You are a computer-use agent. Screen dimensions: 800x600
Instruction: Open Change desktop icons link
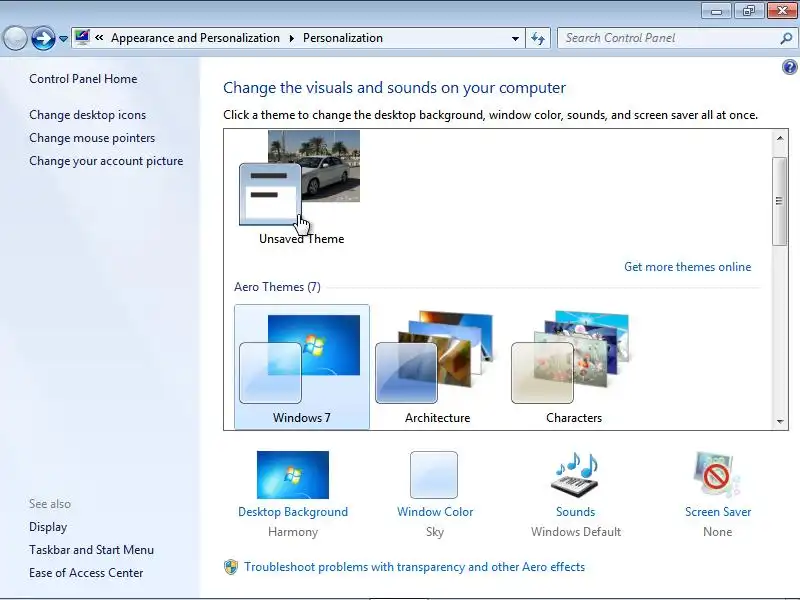click(87, 115)
